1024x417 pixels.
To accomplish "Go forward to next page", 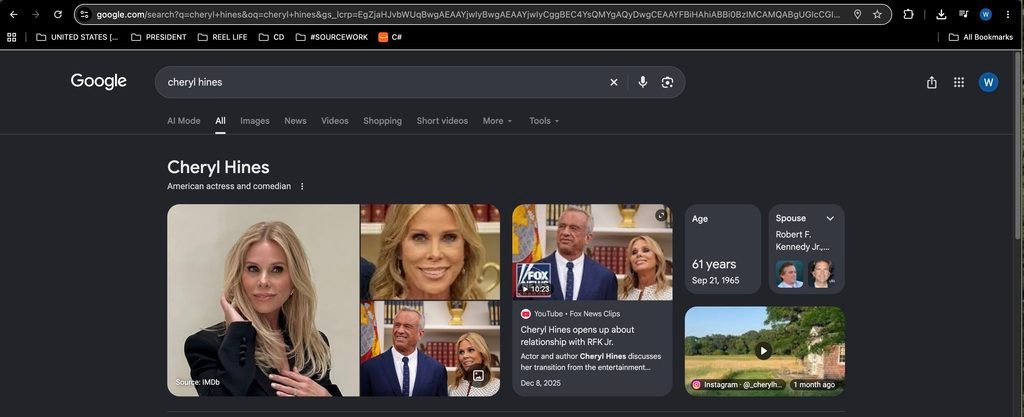I will (35, 14).
